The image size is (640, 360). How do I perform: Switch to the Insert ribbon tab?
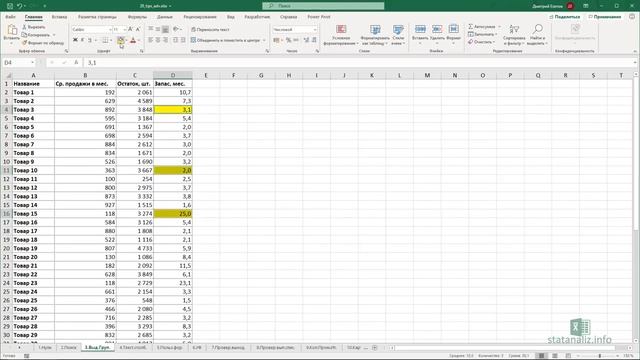[59, 17]
